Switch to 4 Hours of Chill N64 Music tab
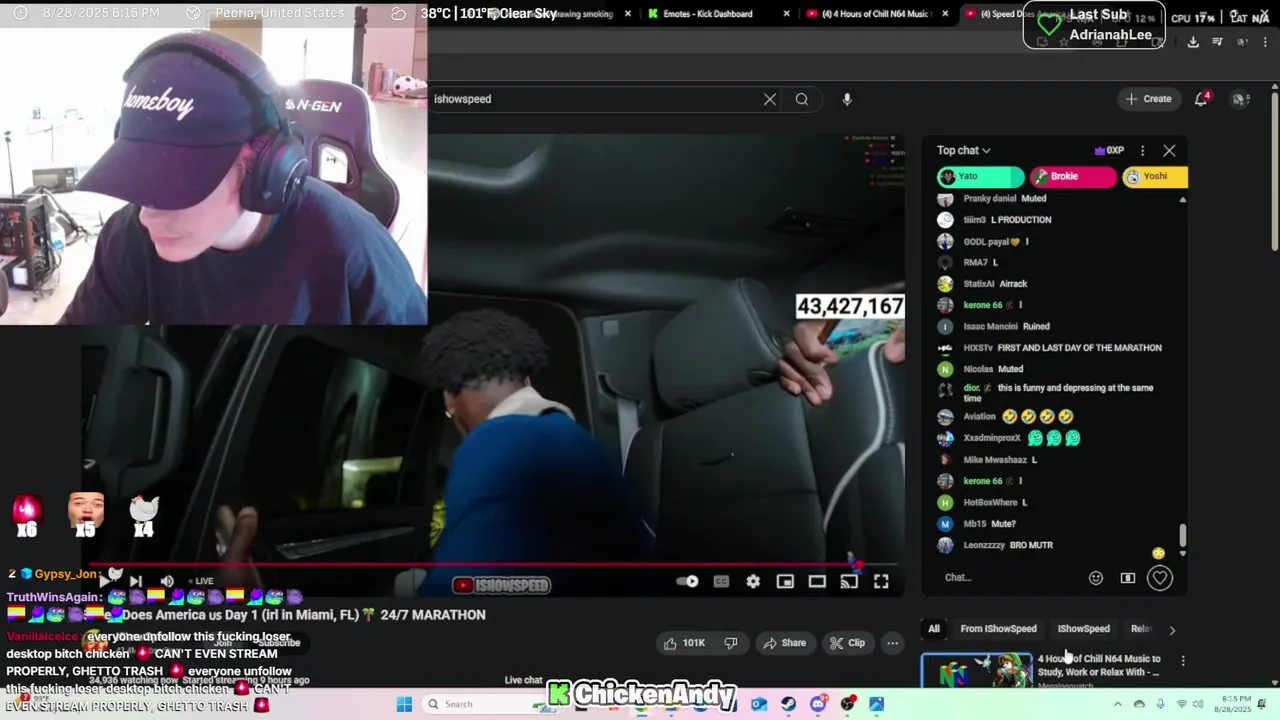The width and height of the screenshot is (1280, 720). tap(875, 14)
